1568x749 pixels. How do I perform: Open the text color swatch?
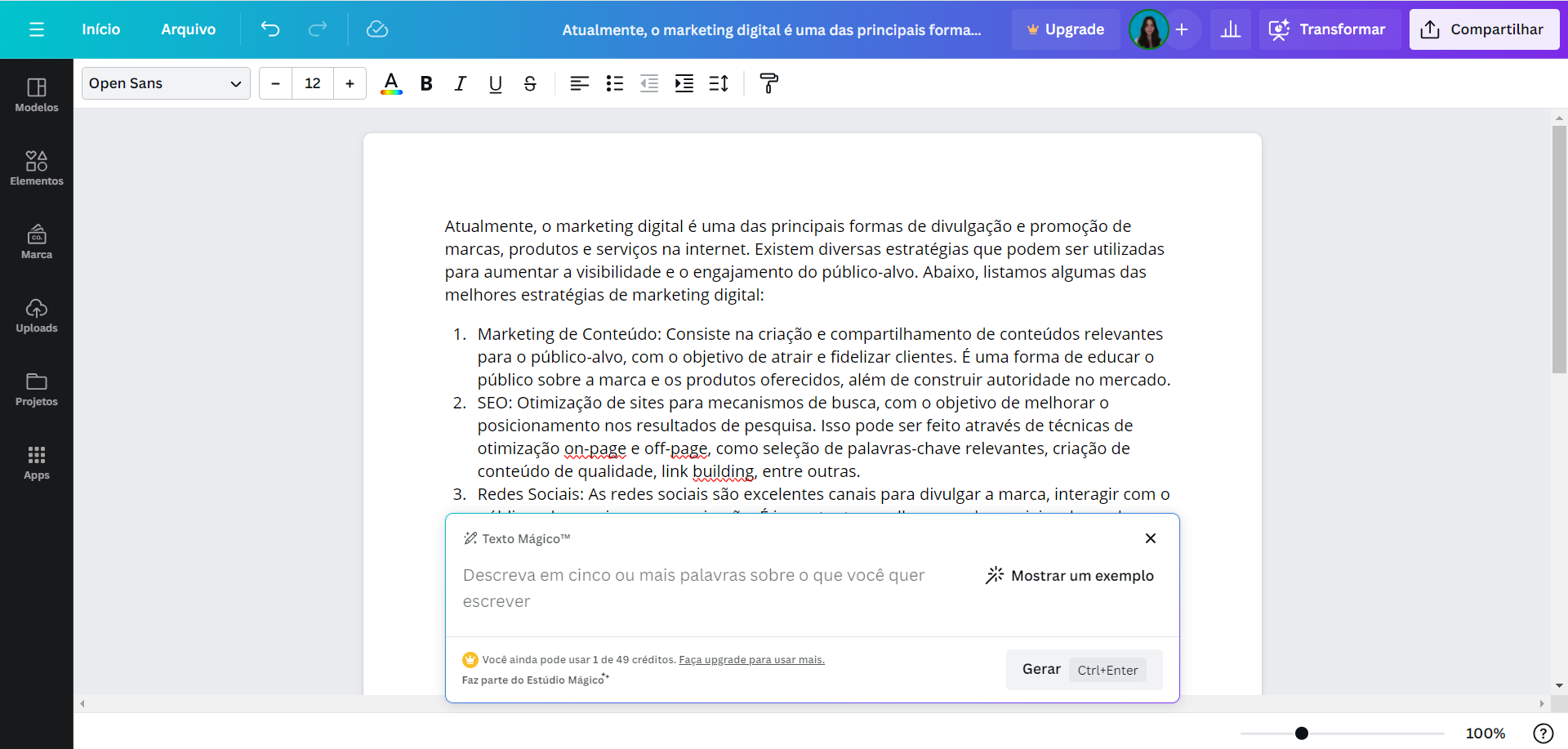pos(391,83)
